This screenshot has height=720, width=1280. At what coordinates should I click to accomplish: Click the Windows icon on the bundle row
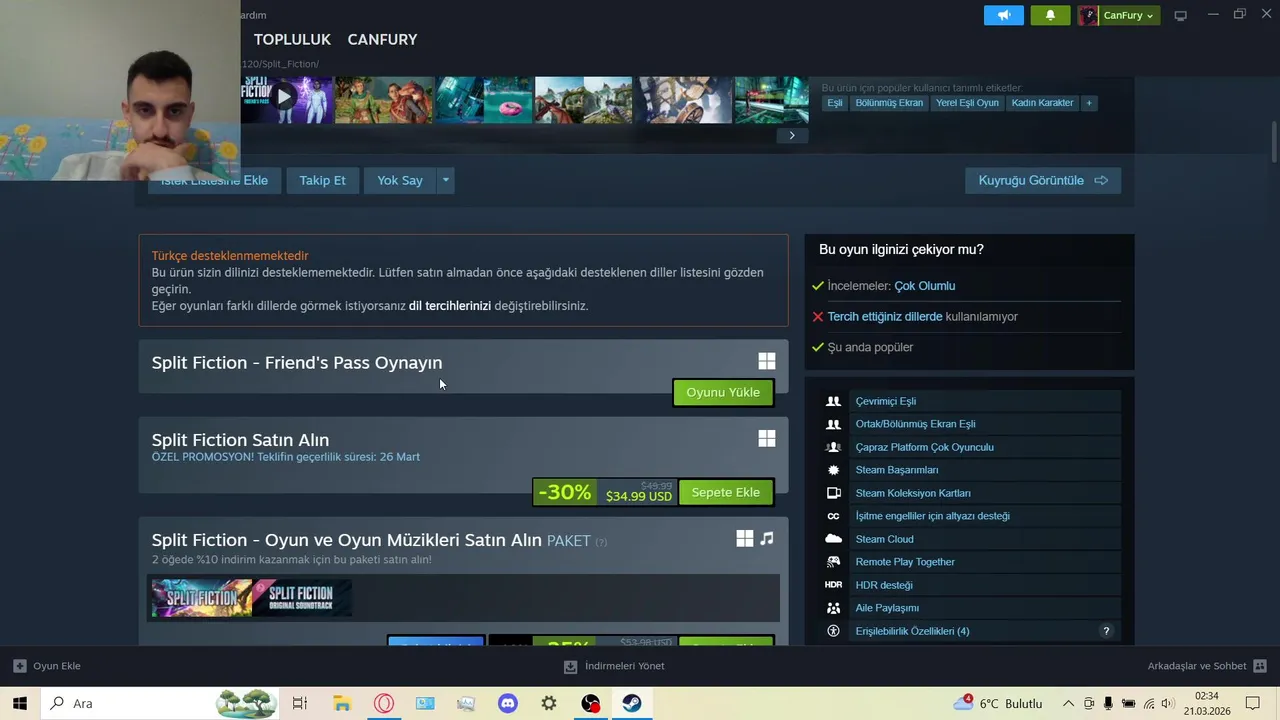point(745,538)
